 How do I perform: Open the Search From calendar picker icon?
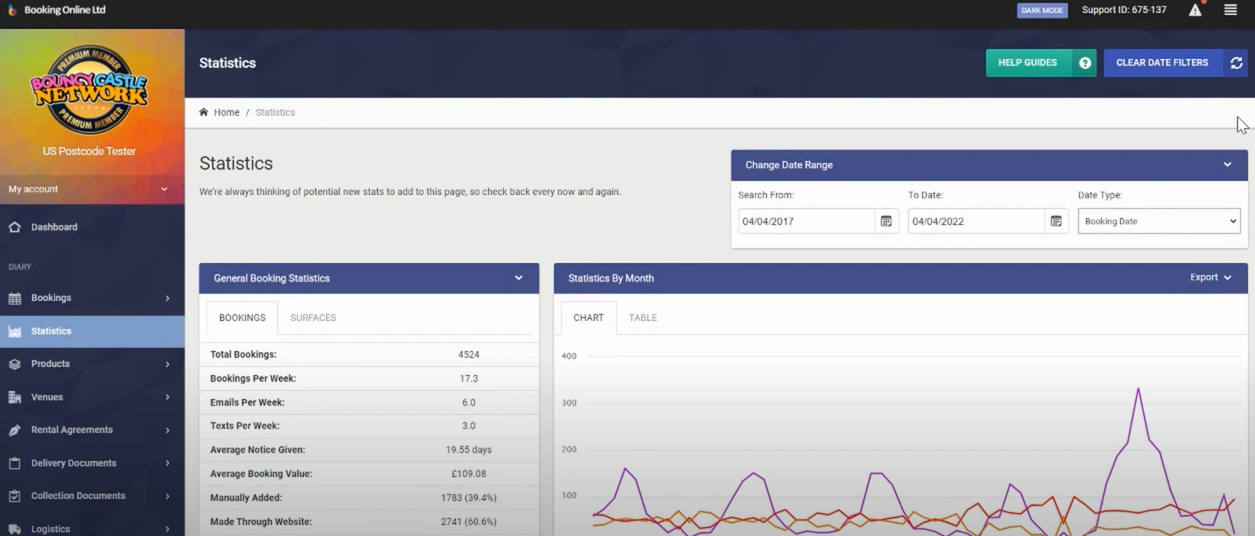click(x=886, y=221)
